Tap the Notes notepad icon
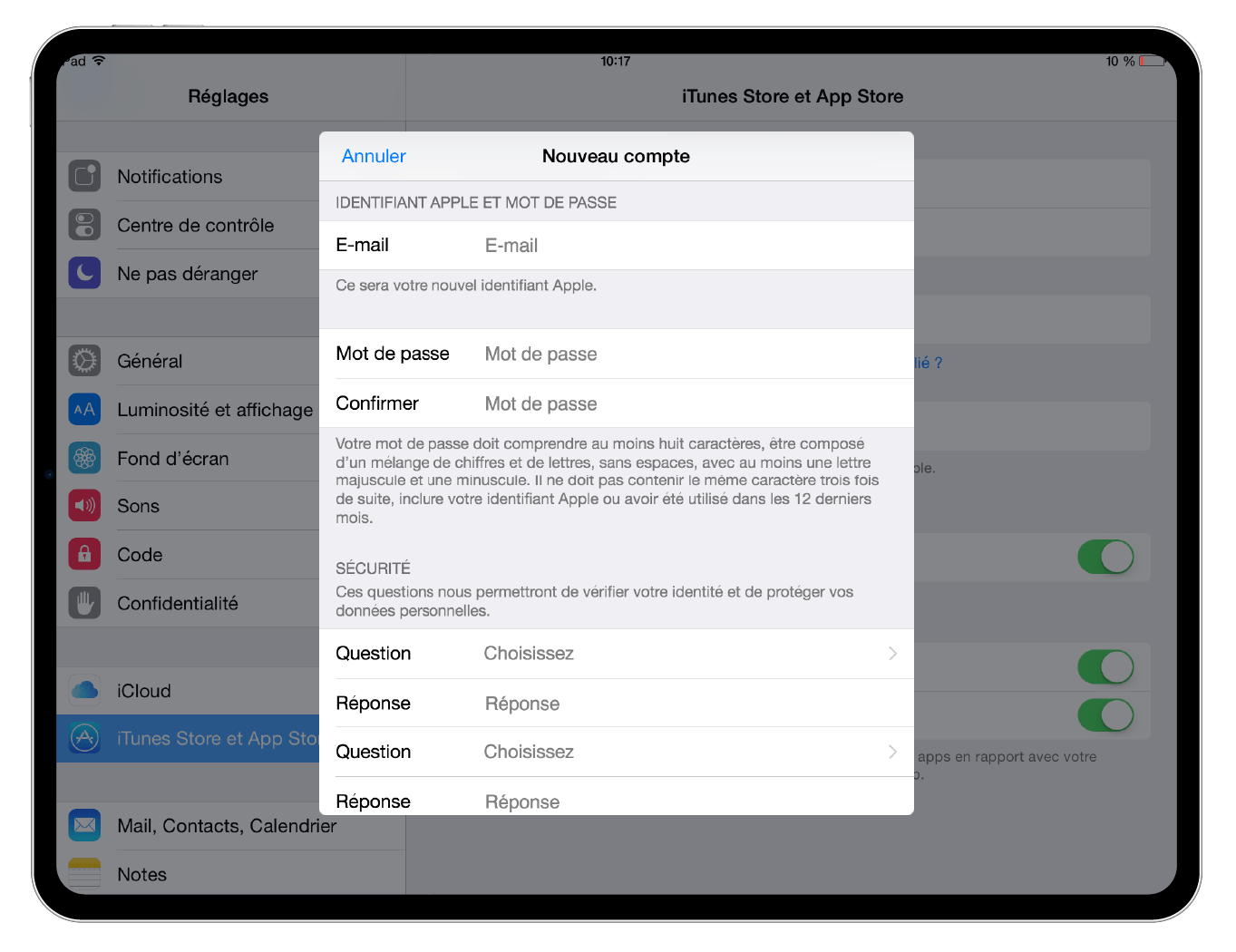The image size is (1236, 952). click(x=84, y=874)
